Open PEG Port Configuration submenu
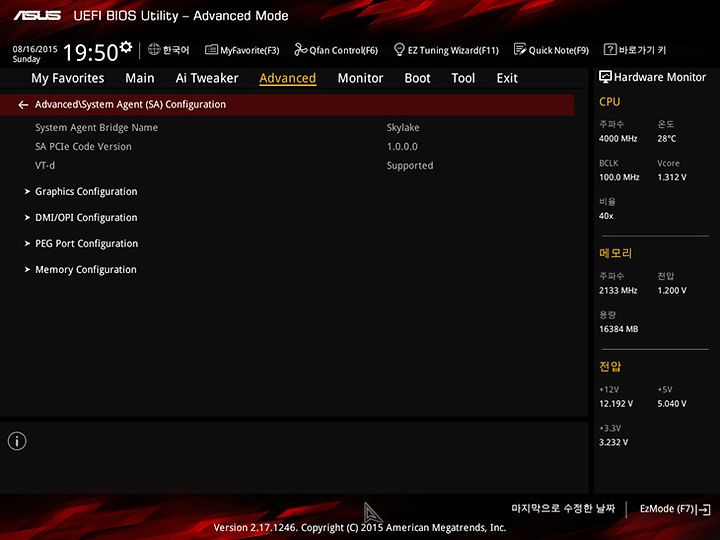This screenshot has height=540, width=720. tap(86, 243)
